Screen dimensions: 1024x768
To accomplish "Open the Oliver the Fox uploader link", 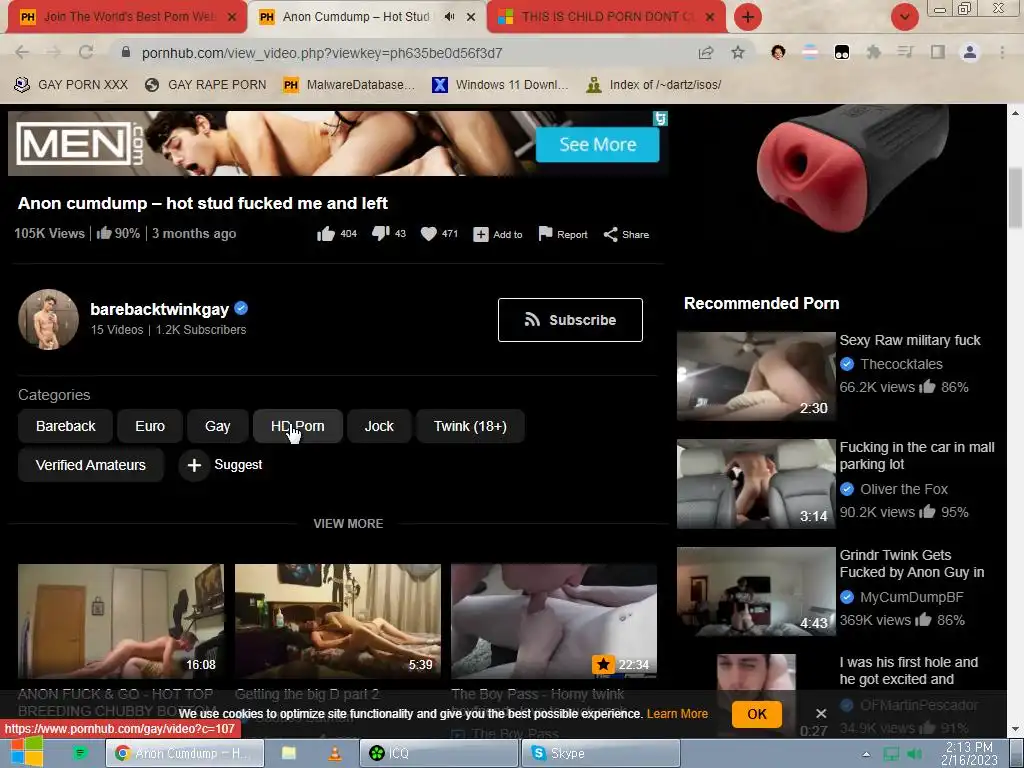I will click(904, 489).
